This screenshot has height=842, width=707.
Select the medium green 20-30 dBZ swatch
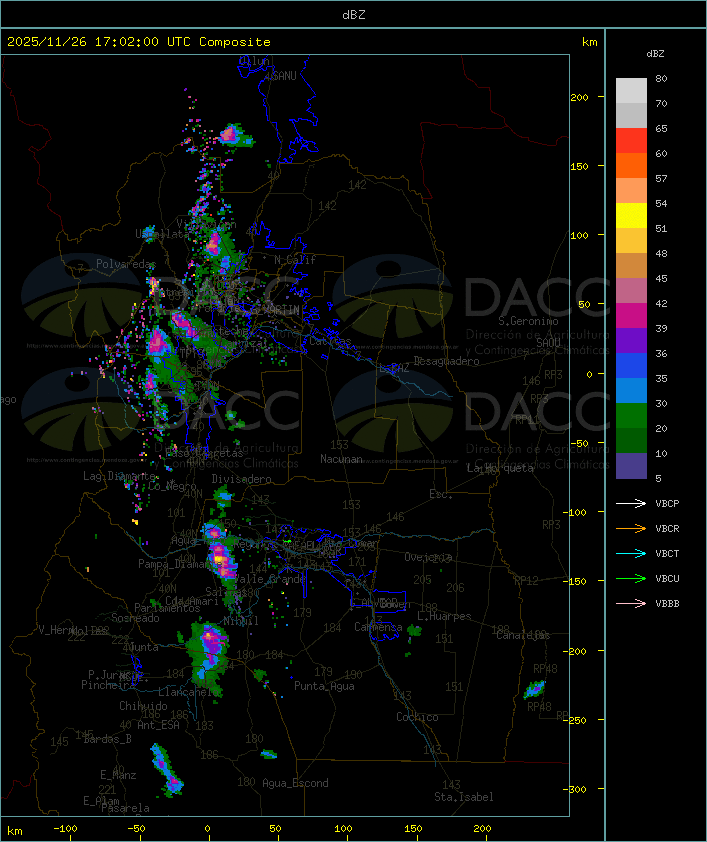tap(631, 415)
